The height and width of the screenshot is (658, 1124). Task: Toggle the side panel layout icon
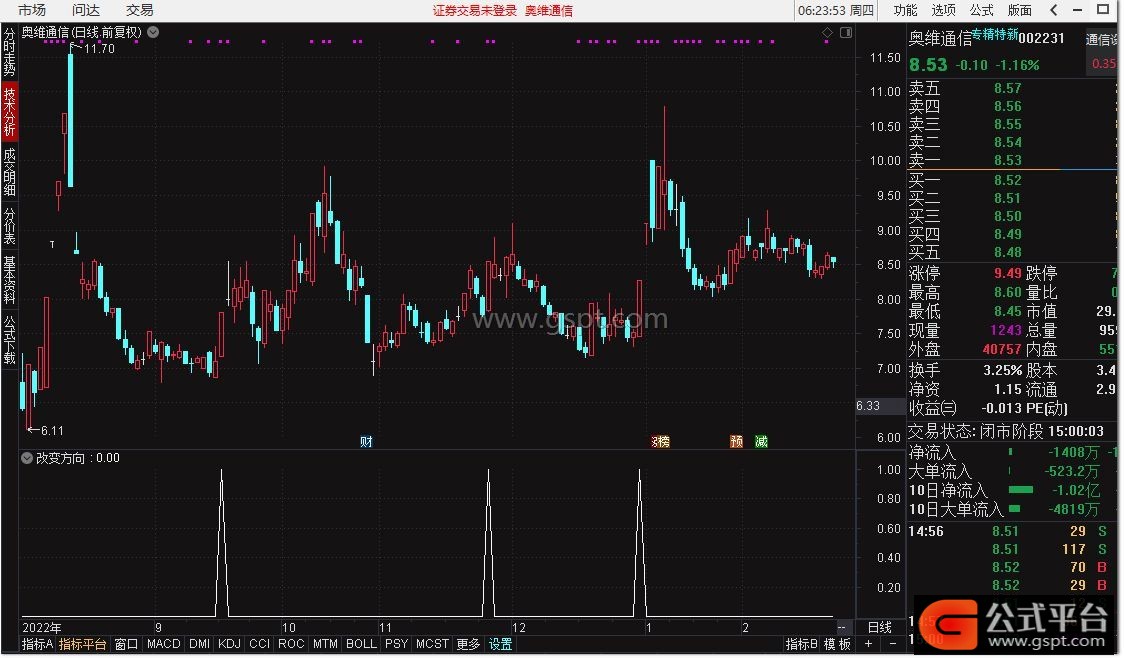pos(846,33)
